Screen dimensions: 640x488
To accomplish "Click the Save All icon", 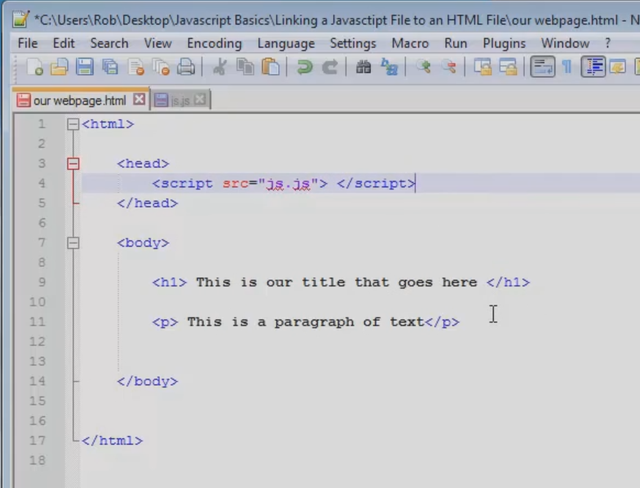I will tap(110, 67).
